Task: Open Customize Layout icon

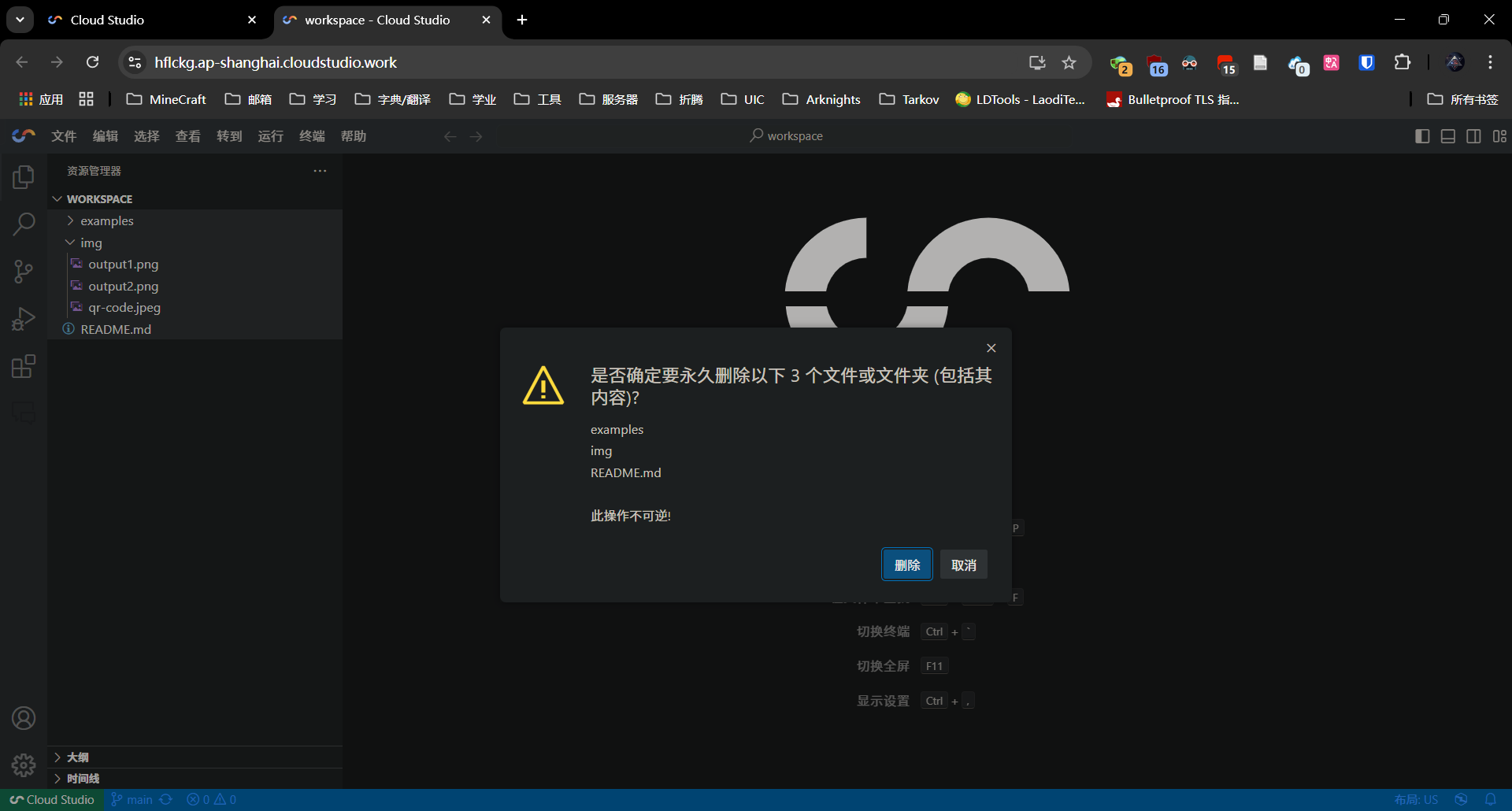Action: pyautogui.click(x=1499, y=136)
